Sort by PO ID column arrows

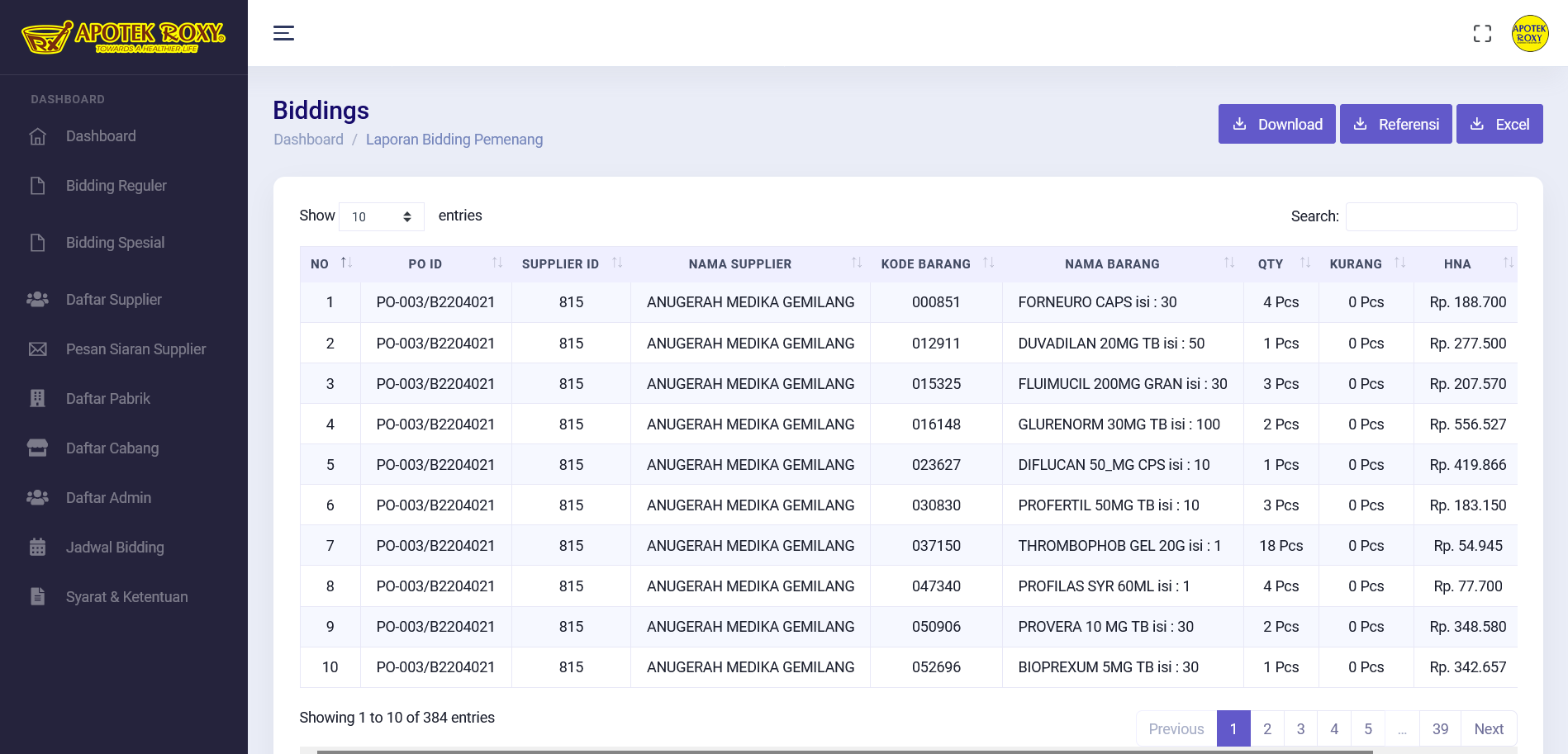tap(497, 263)
